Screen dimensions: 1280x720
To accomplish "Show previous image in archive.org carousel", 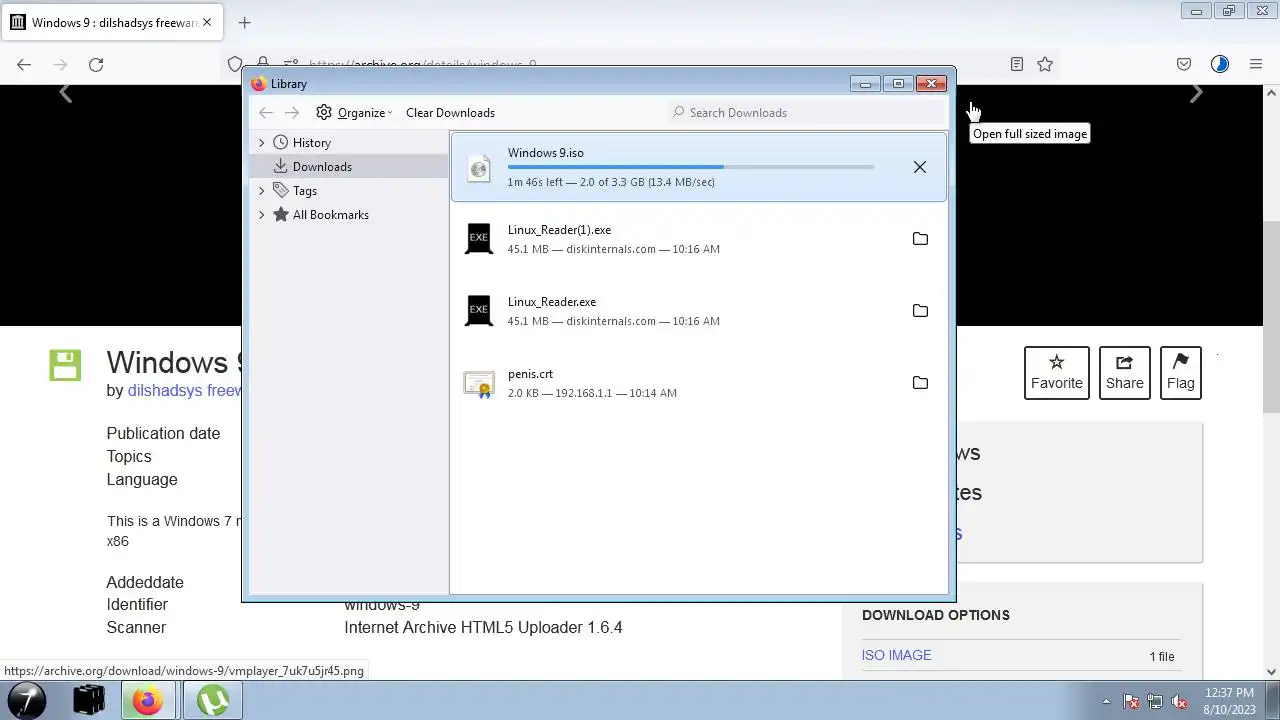I will (x=66, y=94).
